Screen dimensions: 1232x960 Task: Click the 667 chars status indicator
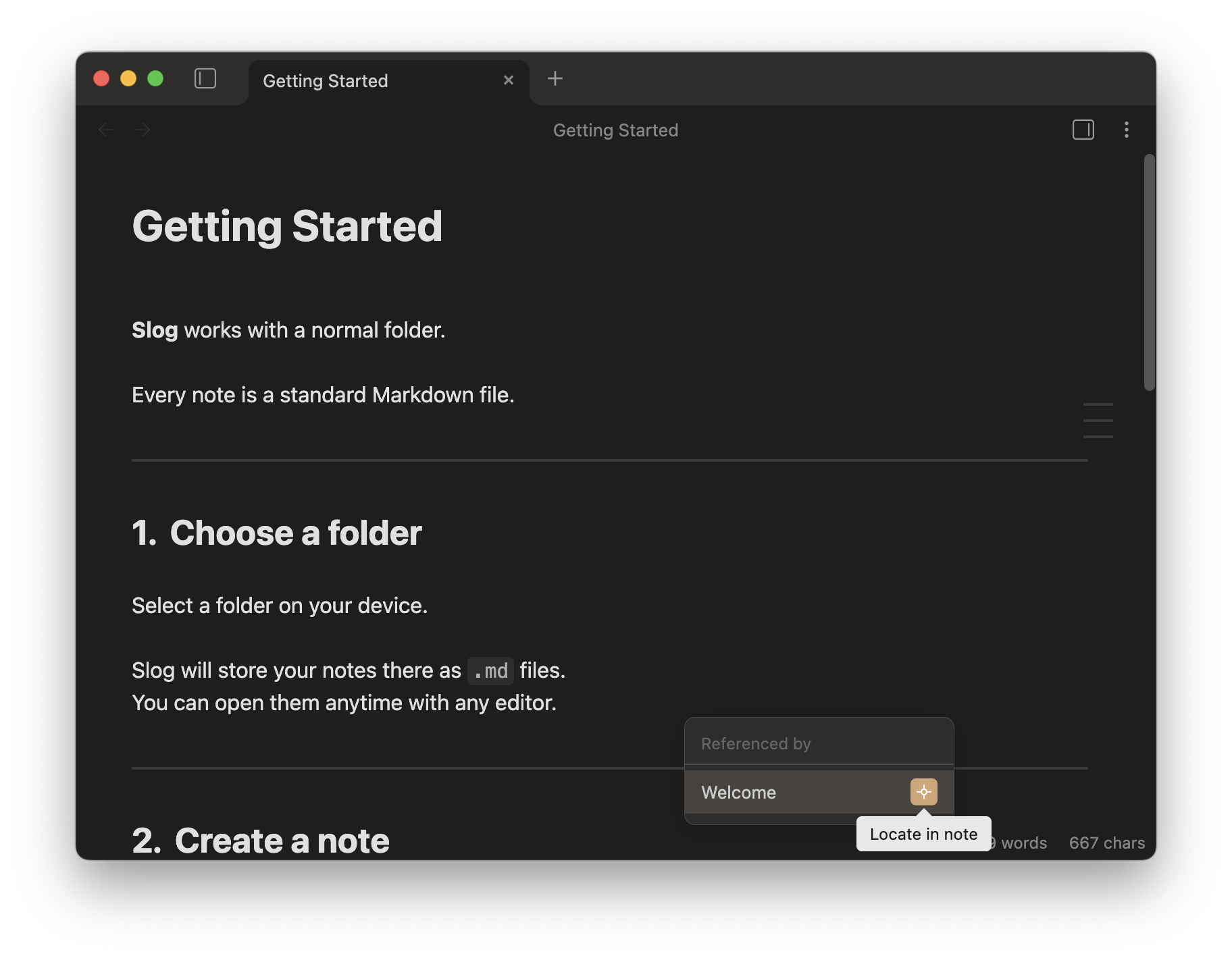pos(1106,843)
